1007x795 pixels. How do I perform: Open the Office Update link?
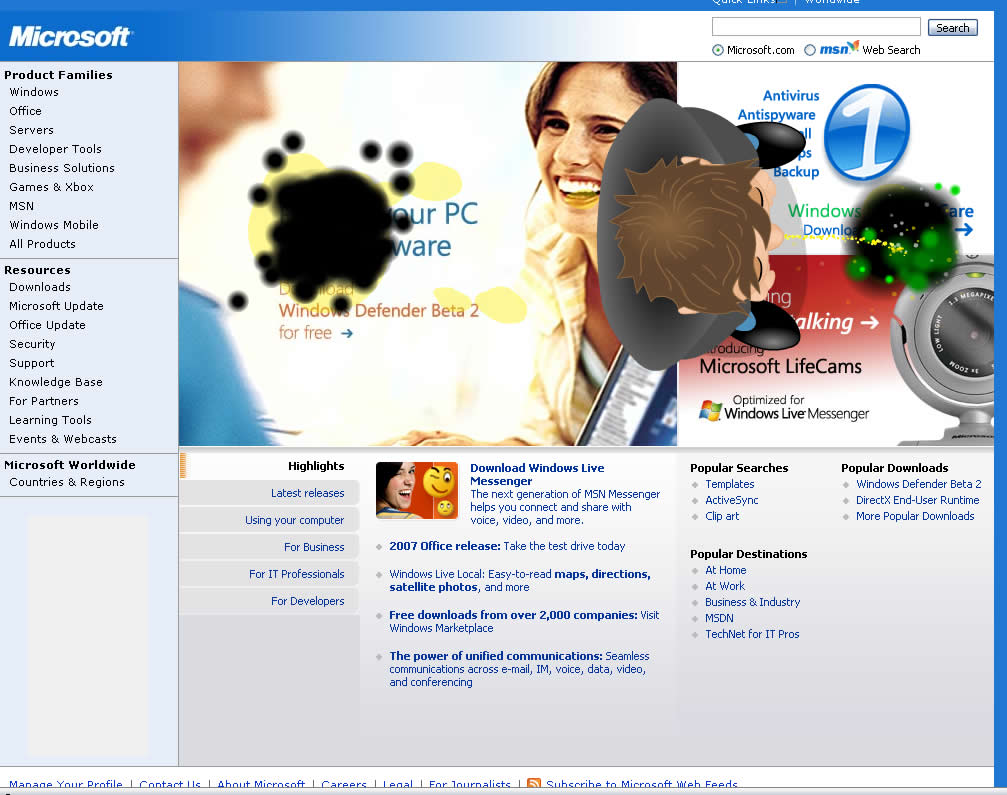click(x=48, y=325)
